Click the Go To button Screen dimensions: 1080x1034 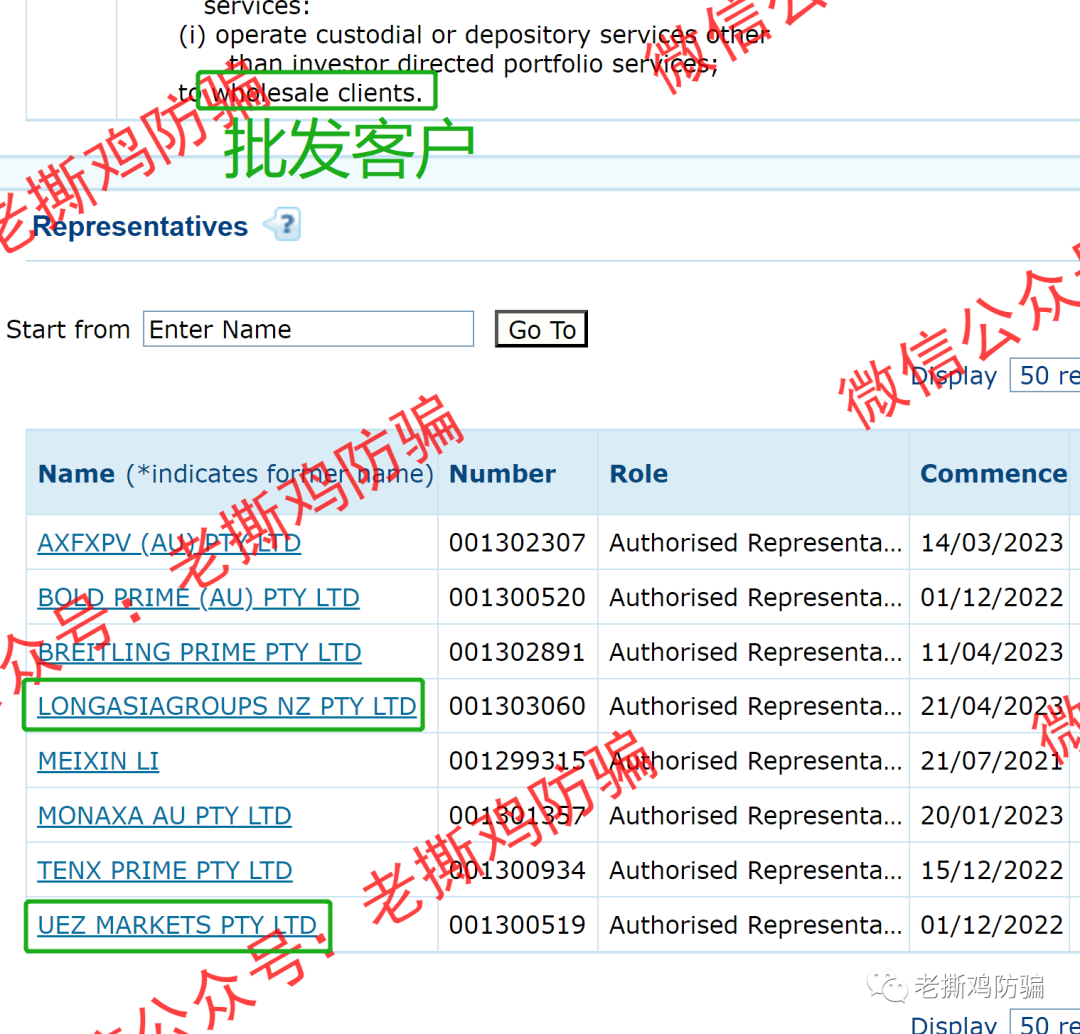[541, 329]
